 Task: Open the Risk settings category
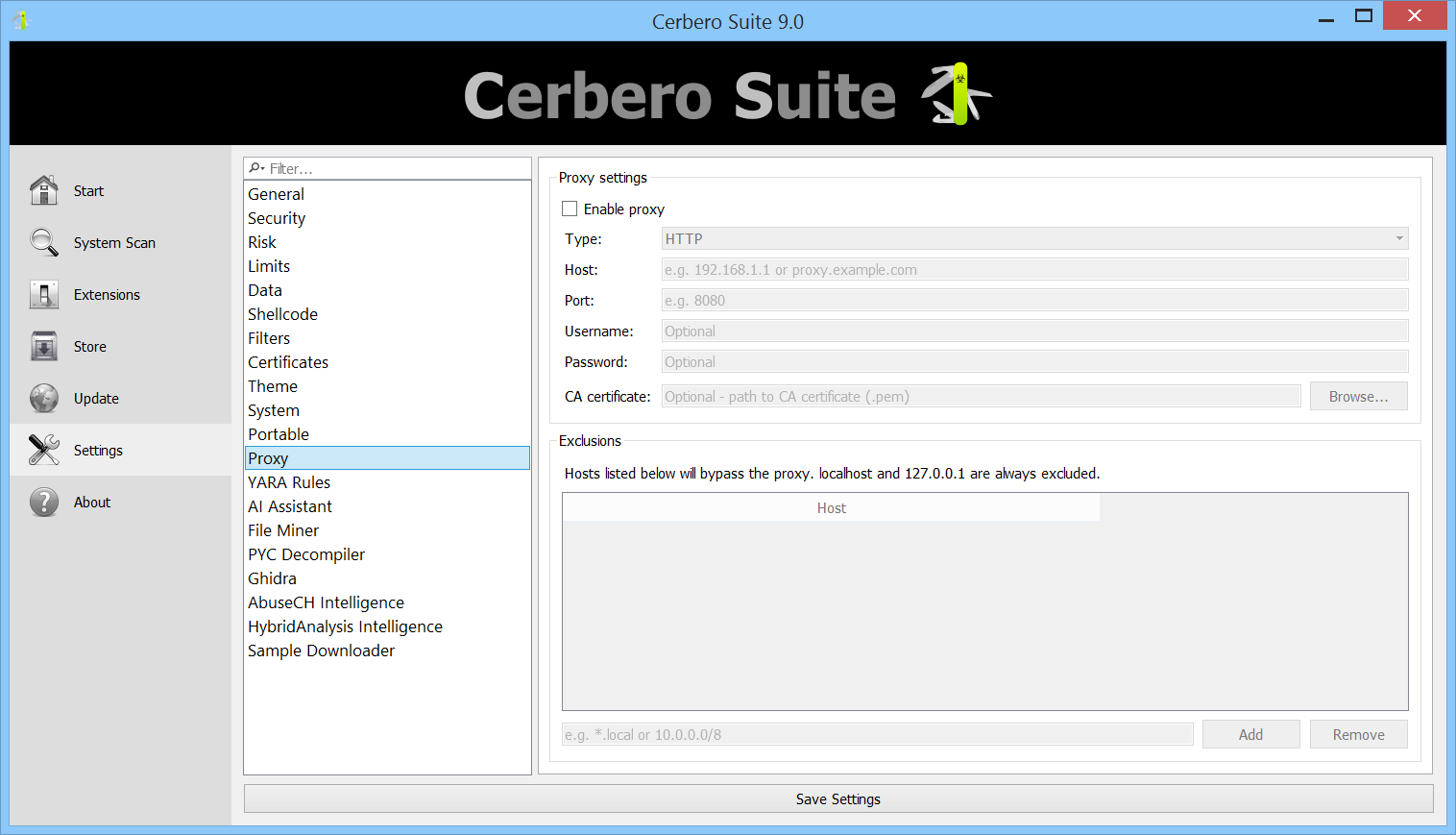(x=387, y=242)
